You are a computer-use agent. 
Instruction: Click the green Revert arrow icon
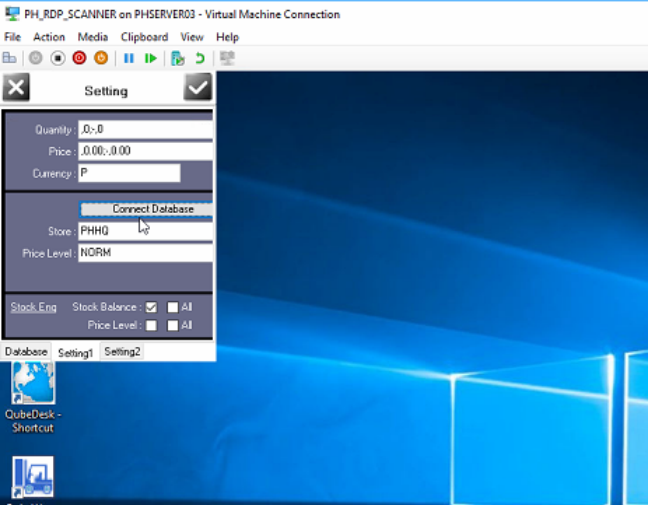[x=200, y=59]
